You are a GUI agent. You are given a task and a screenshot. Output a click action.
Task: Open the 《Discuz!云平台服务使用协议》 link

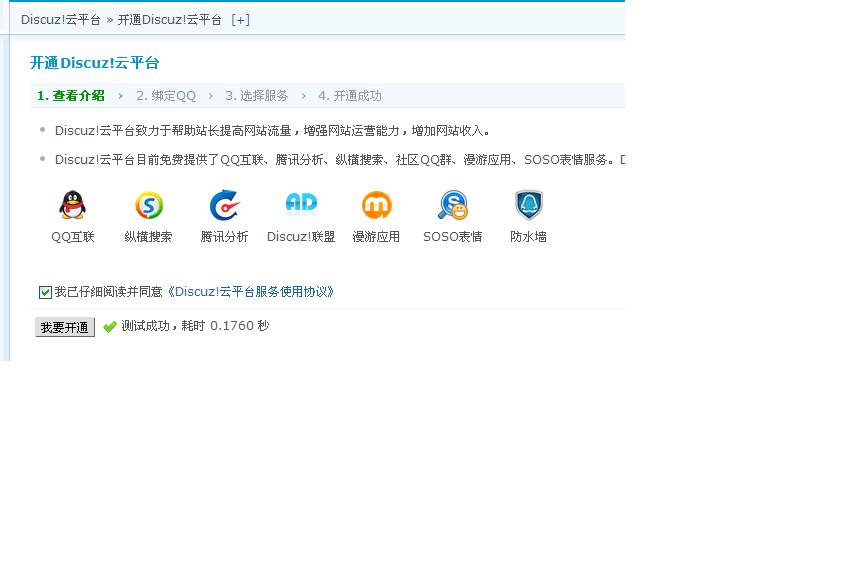click(250, 291)
